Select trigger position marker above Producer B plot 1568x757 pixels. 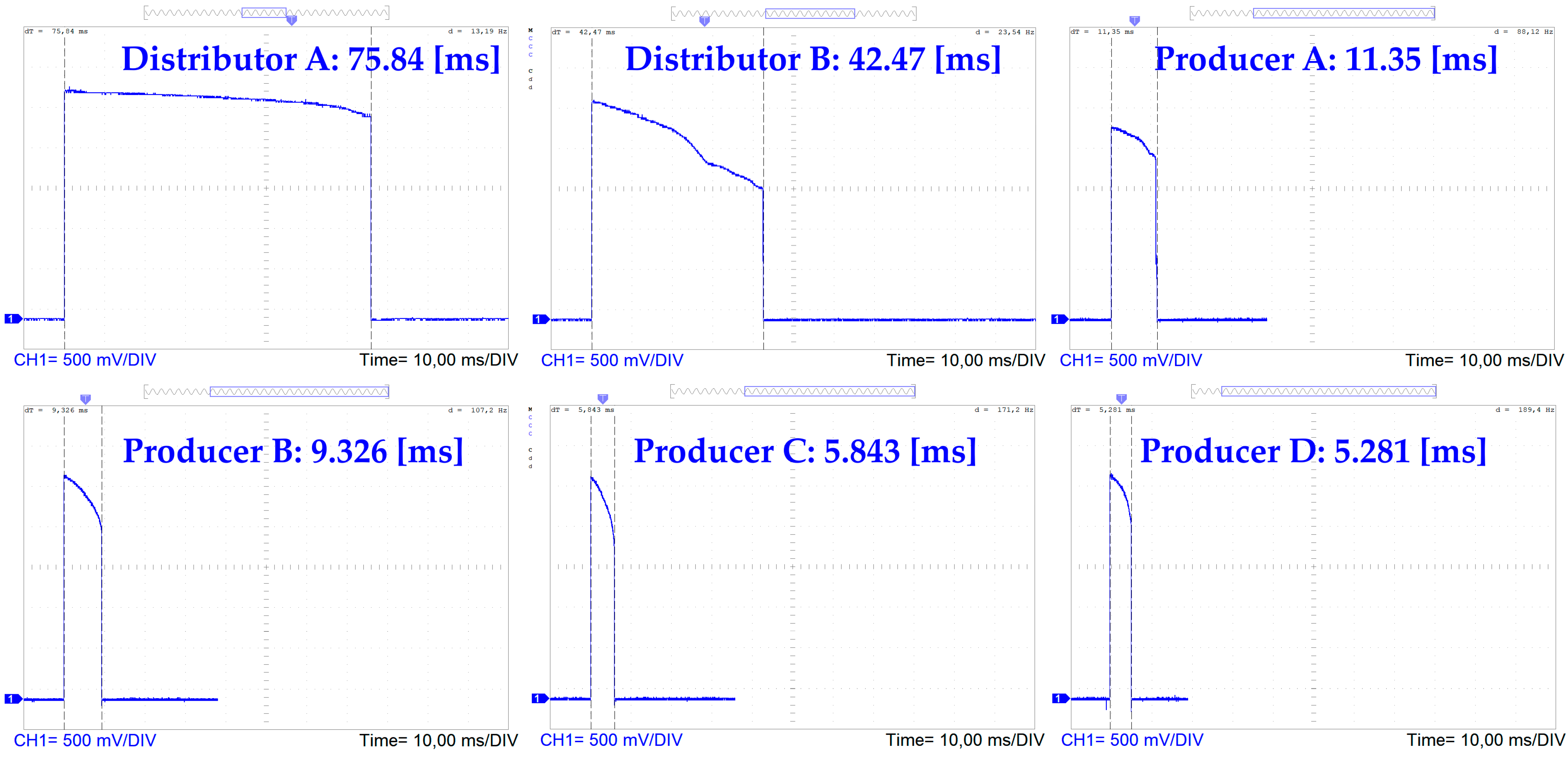[x=85, y=400]
